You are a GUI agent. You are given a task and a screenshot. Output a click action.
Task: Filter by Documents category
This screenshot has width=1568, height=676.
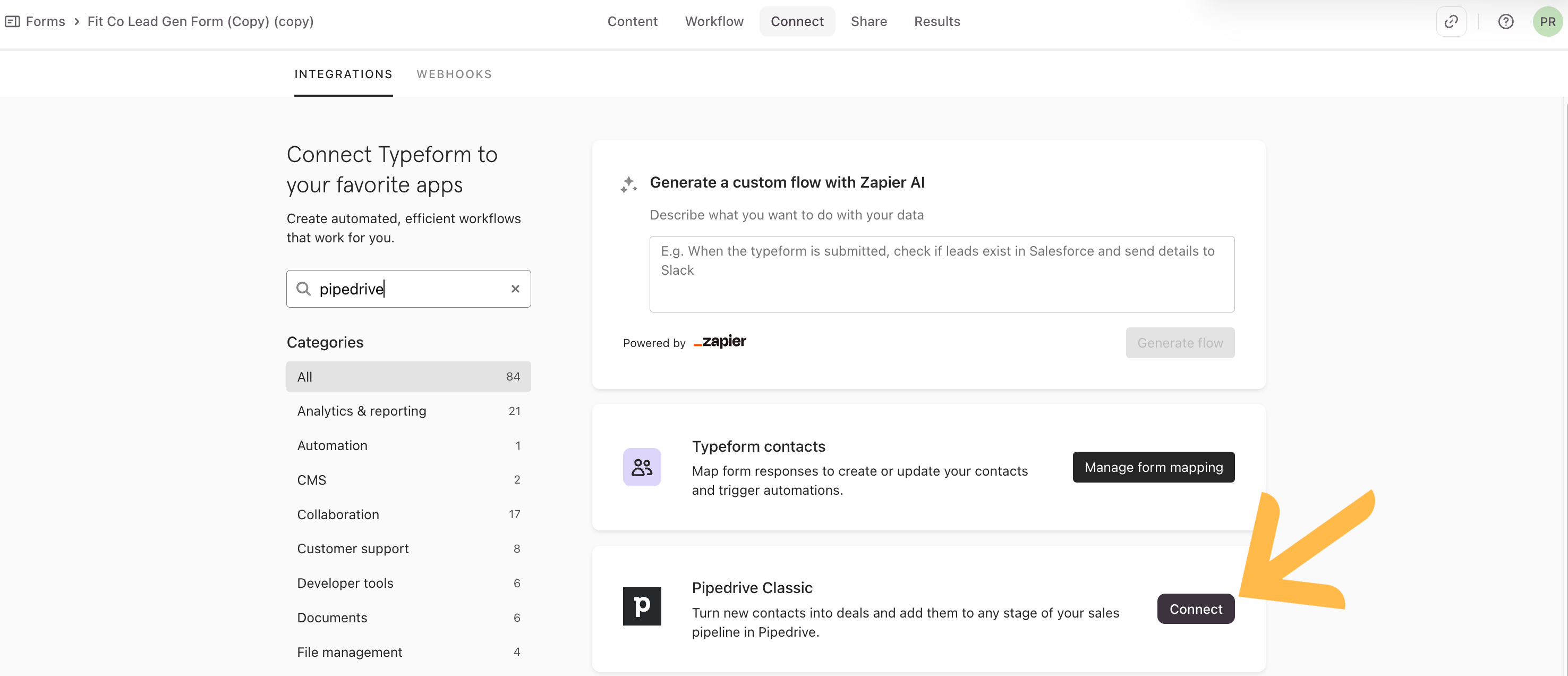pyautogui.click(x=408, y=618)
